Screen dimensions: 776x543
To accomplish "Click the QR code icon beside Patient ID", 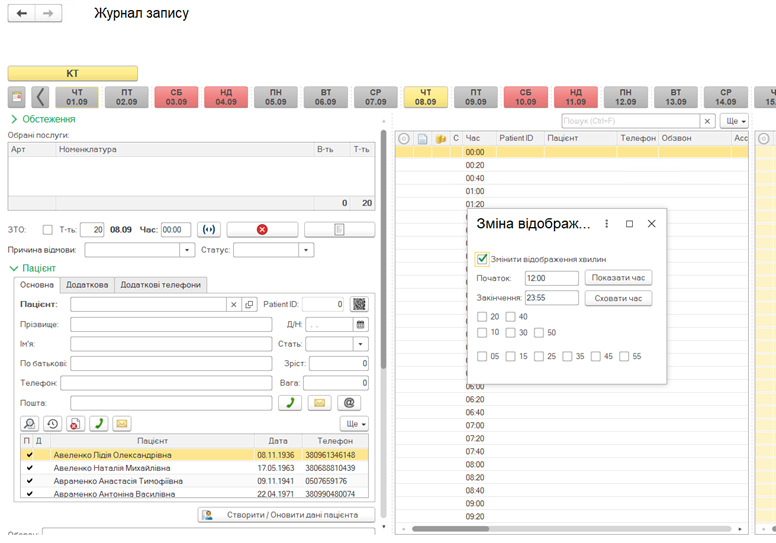I will (x=360, y=304).
